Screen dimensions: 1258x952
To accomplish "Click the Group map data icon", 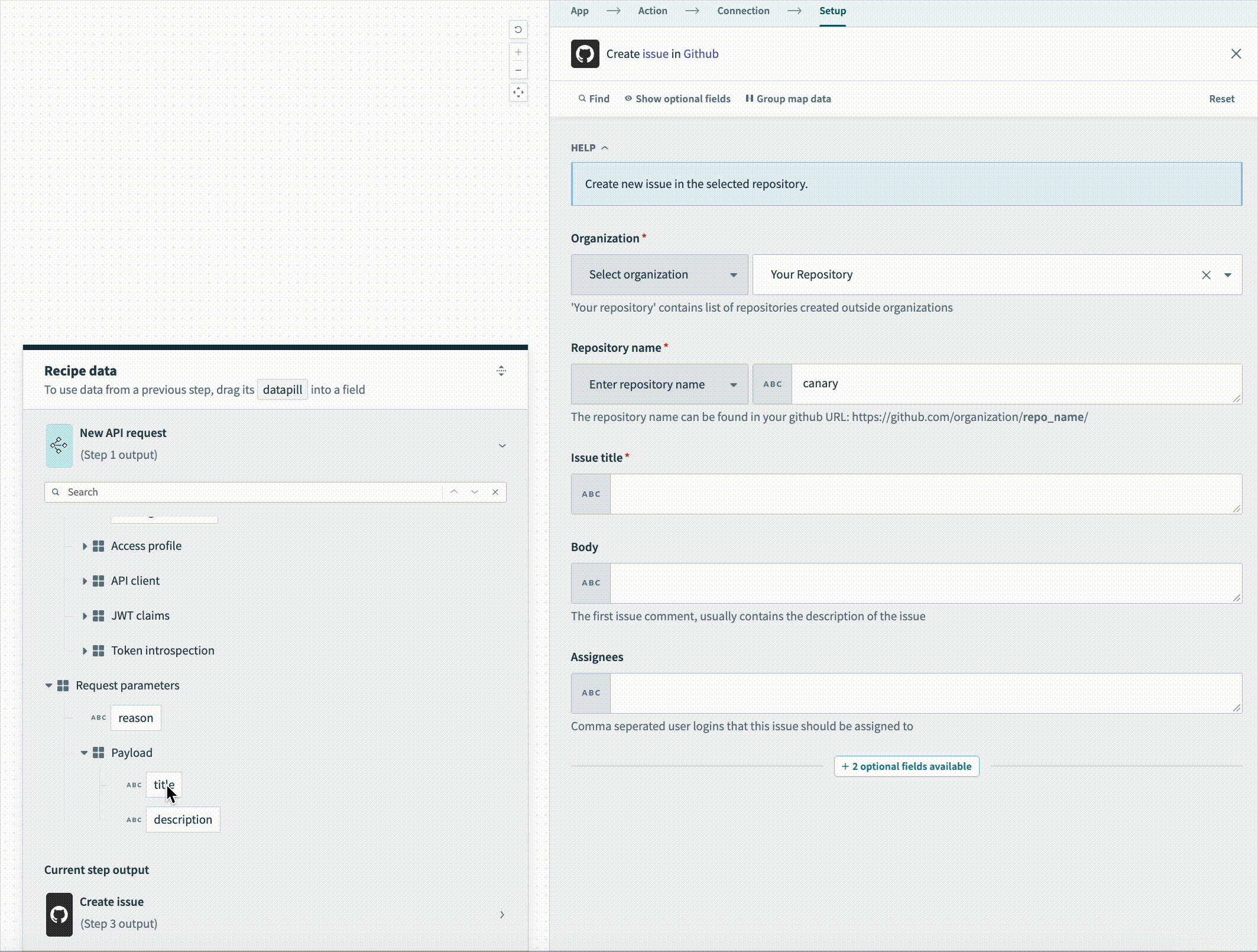I will (750, 98).
